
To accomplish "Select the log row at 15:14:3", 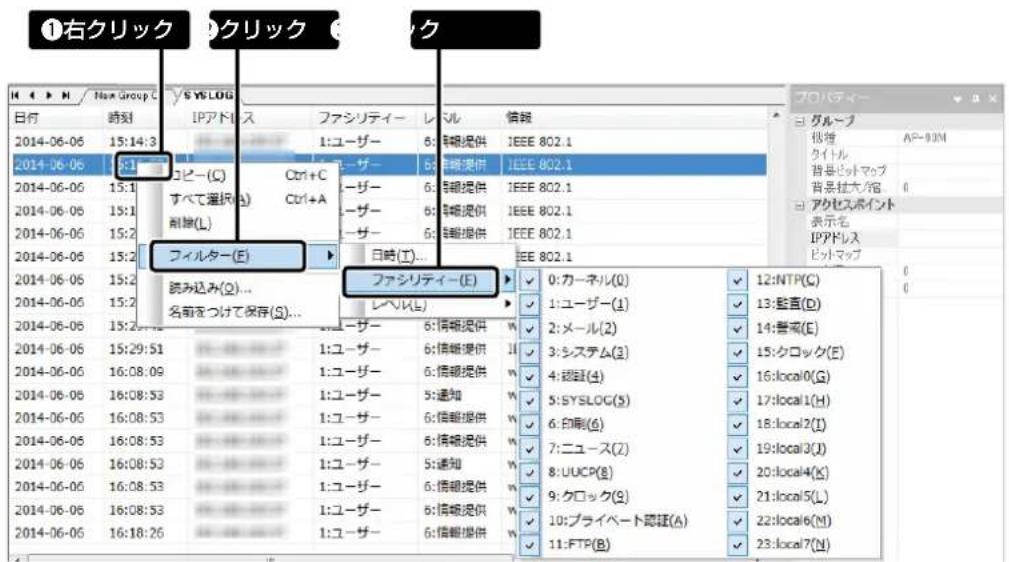I will click(x=389, y=142).
